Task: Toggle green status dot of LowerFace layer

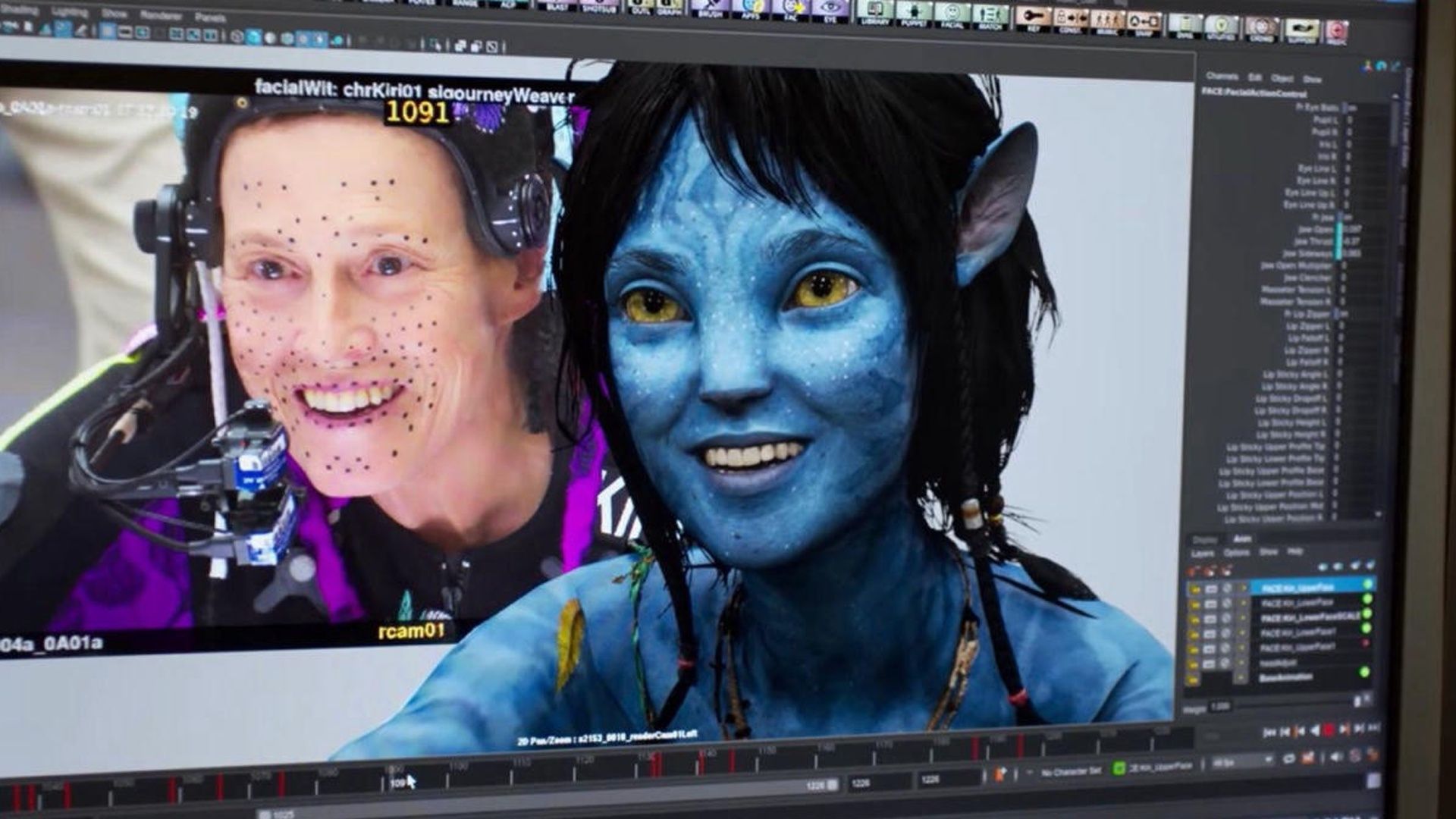Action: (x=1367, y=600)
